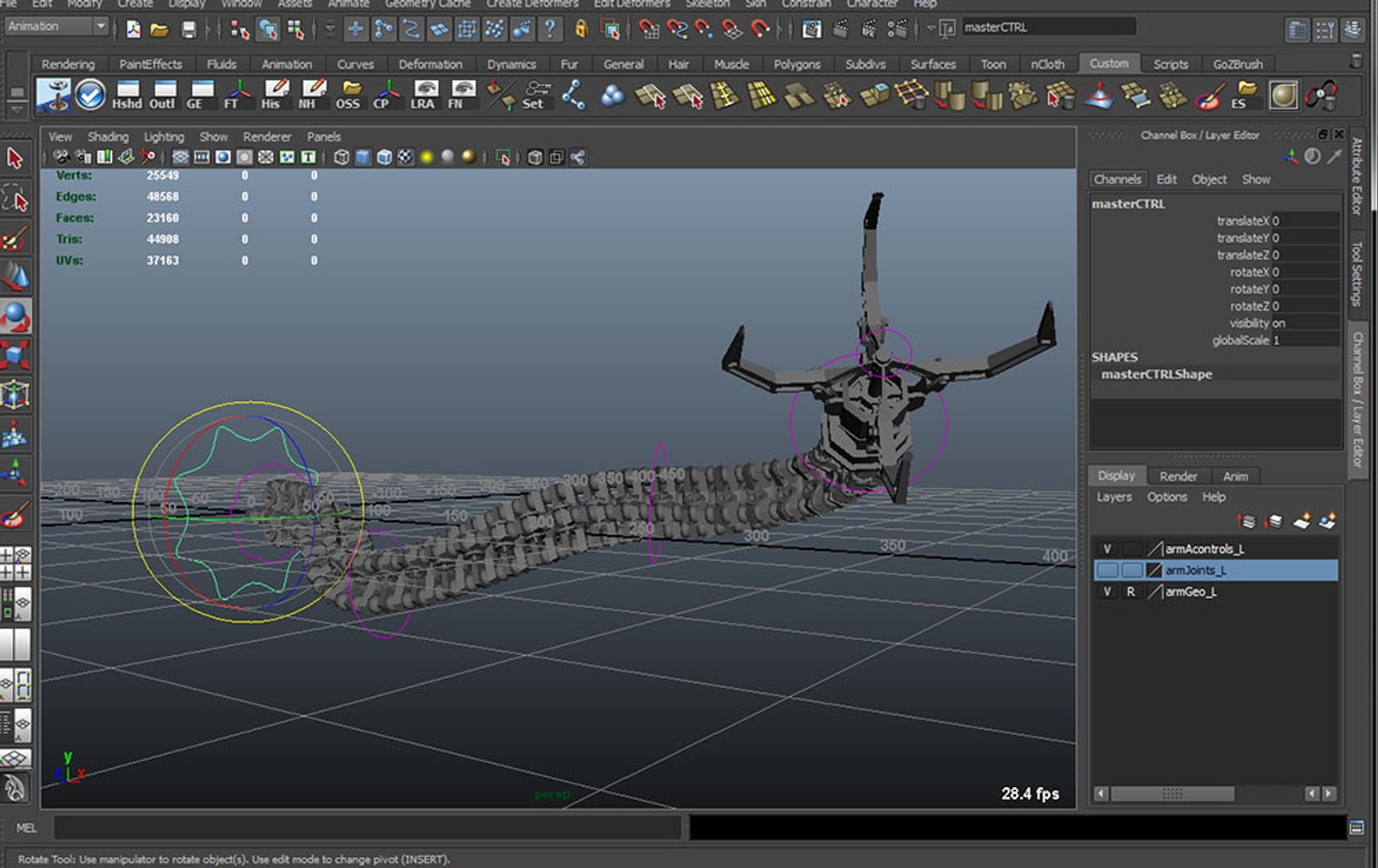Open the Channels menu in Channel Box

[1117, 179]
